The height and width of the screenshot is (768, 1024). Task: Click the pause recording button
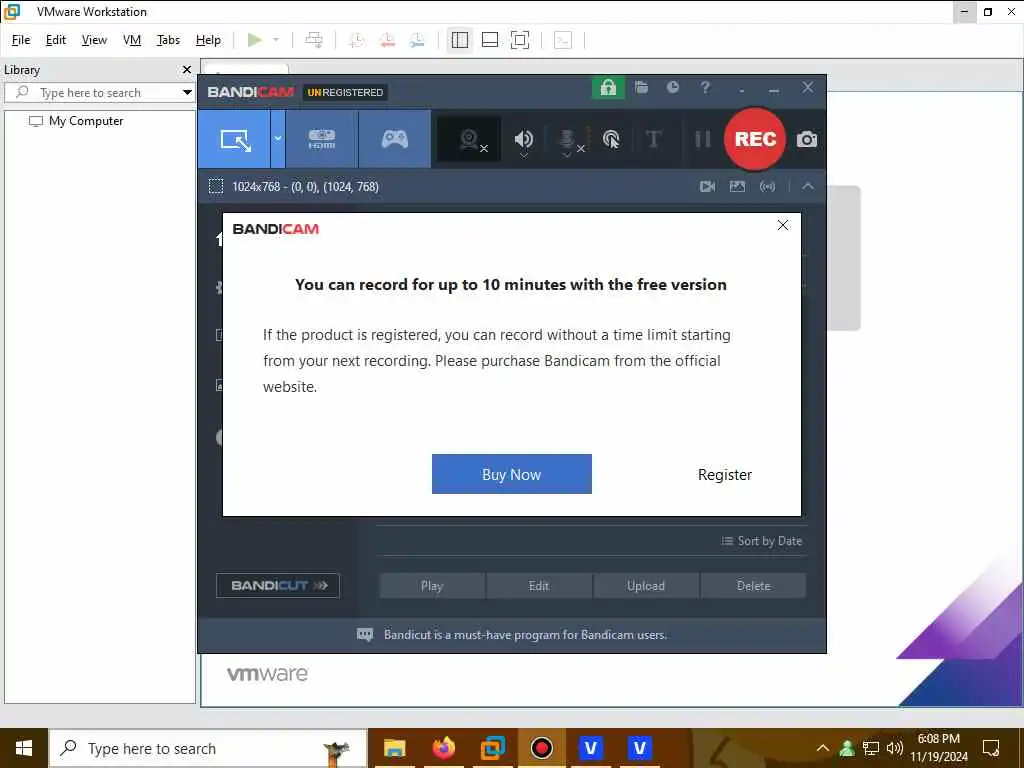click(703, 139)
